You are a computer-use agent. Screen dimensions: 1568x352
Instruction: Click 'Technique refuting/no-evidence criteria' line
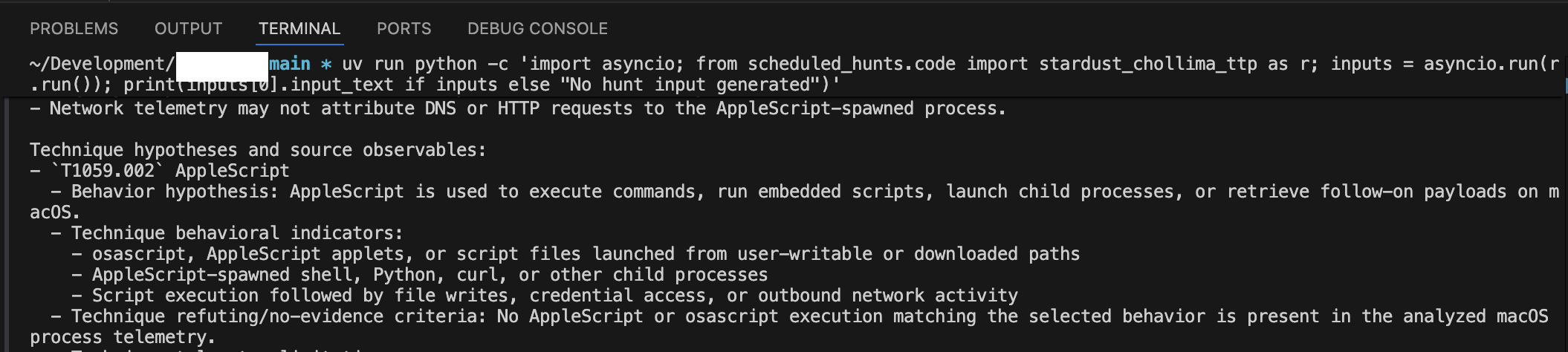789,327
